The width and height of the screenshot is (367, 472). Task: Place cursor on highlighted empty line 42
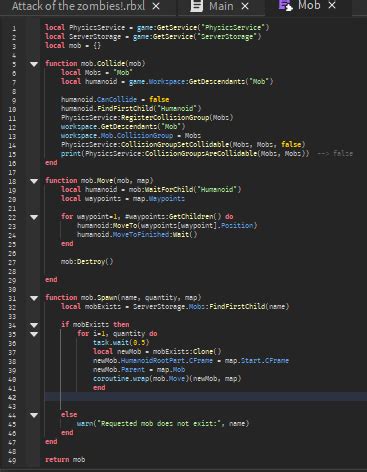coord(205,397)
